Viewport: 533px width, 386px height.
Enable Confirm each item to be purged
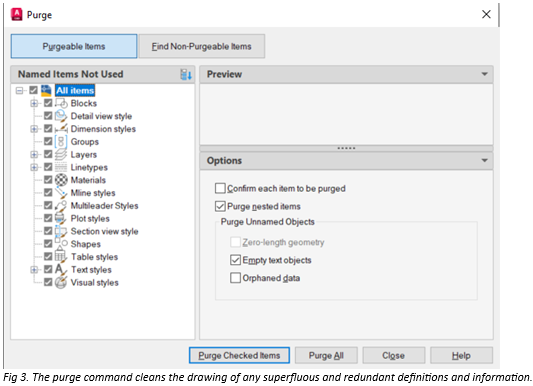point(220,188)
